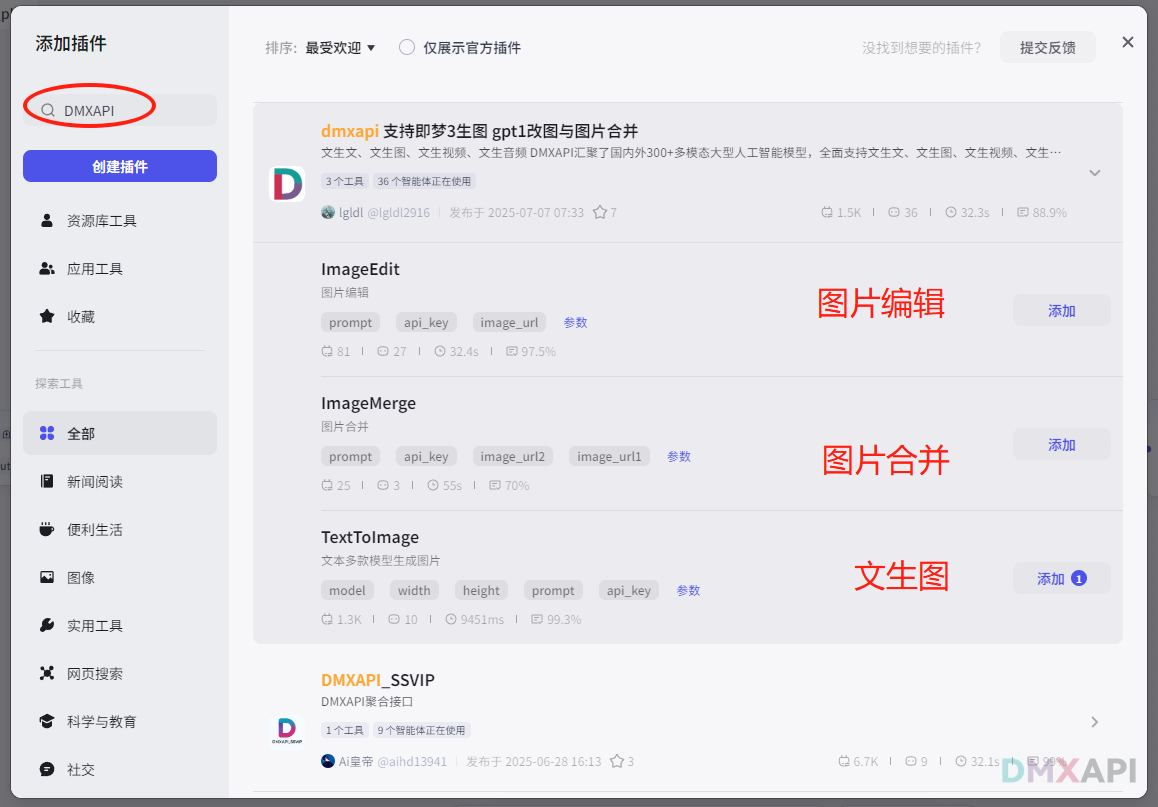Click the 提交反馈 feedback button
This screenshot has height=807, width=1158.
[1047, 47]
